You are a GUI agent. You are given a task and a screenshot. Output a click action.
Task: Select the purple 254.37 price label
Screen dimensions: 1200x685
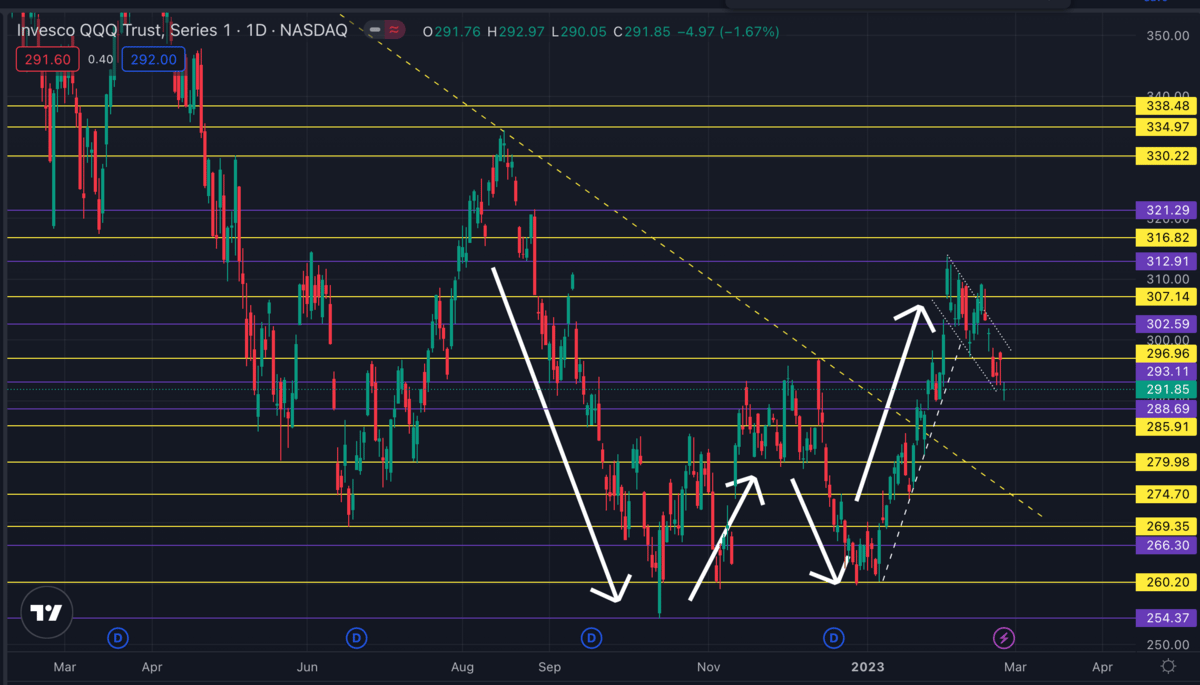tap(1167, 618)
